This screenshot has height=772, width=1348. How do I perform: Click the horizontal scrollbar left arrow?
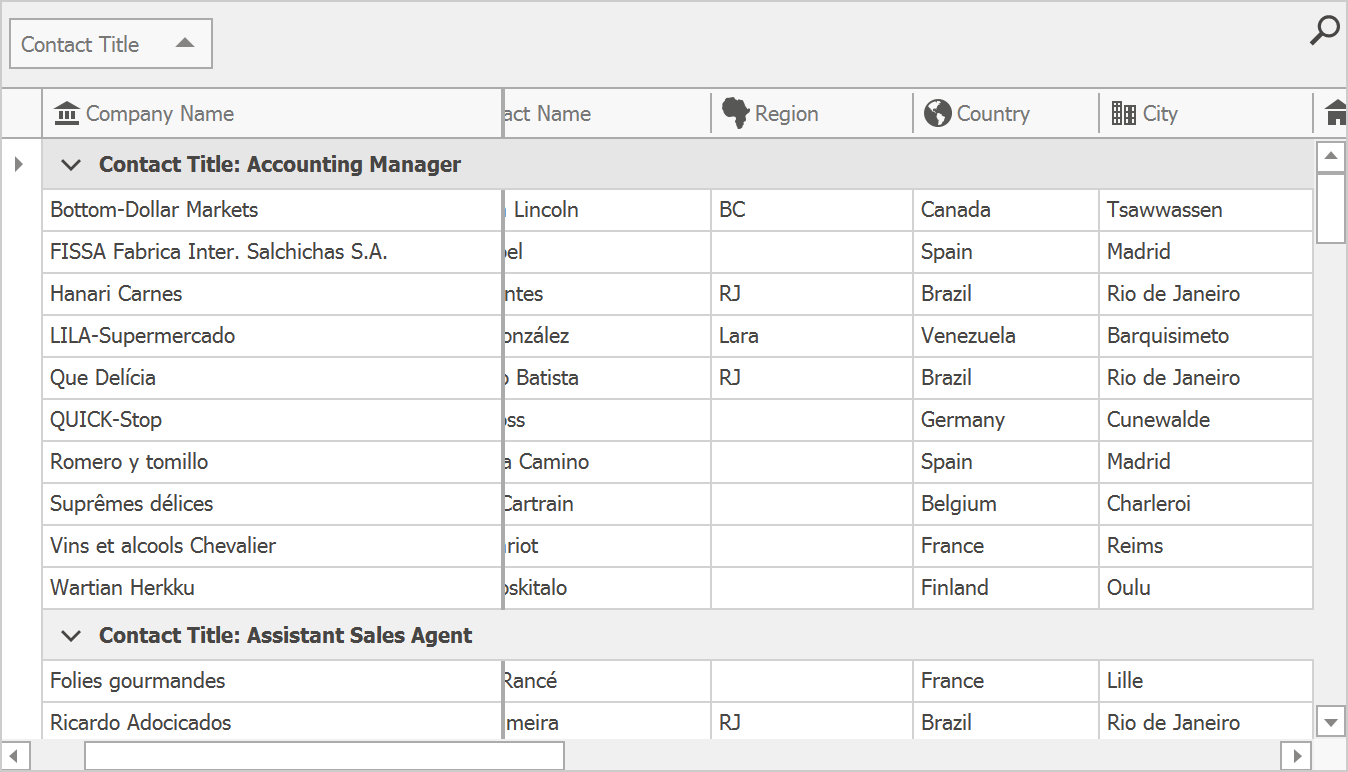[17, 755]
